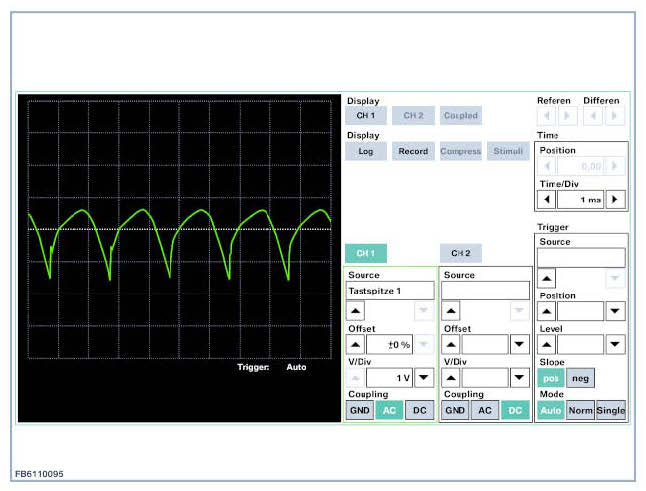Switch trigger mode to Single
The width and height of the screenshot is (646, 491).
611,410
